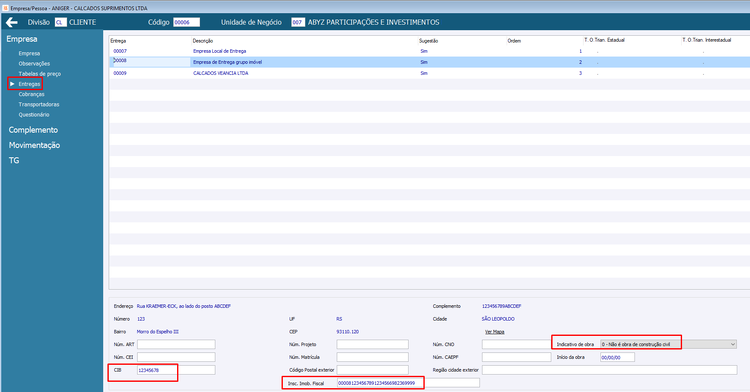Open Tabelas de preço menu item

click(x=40, y=74)
